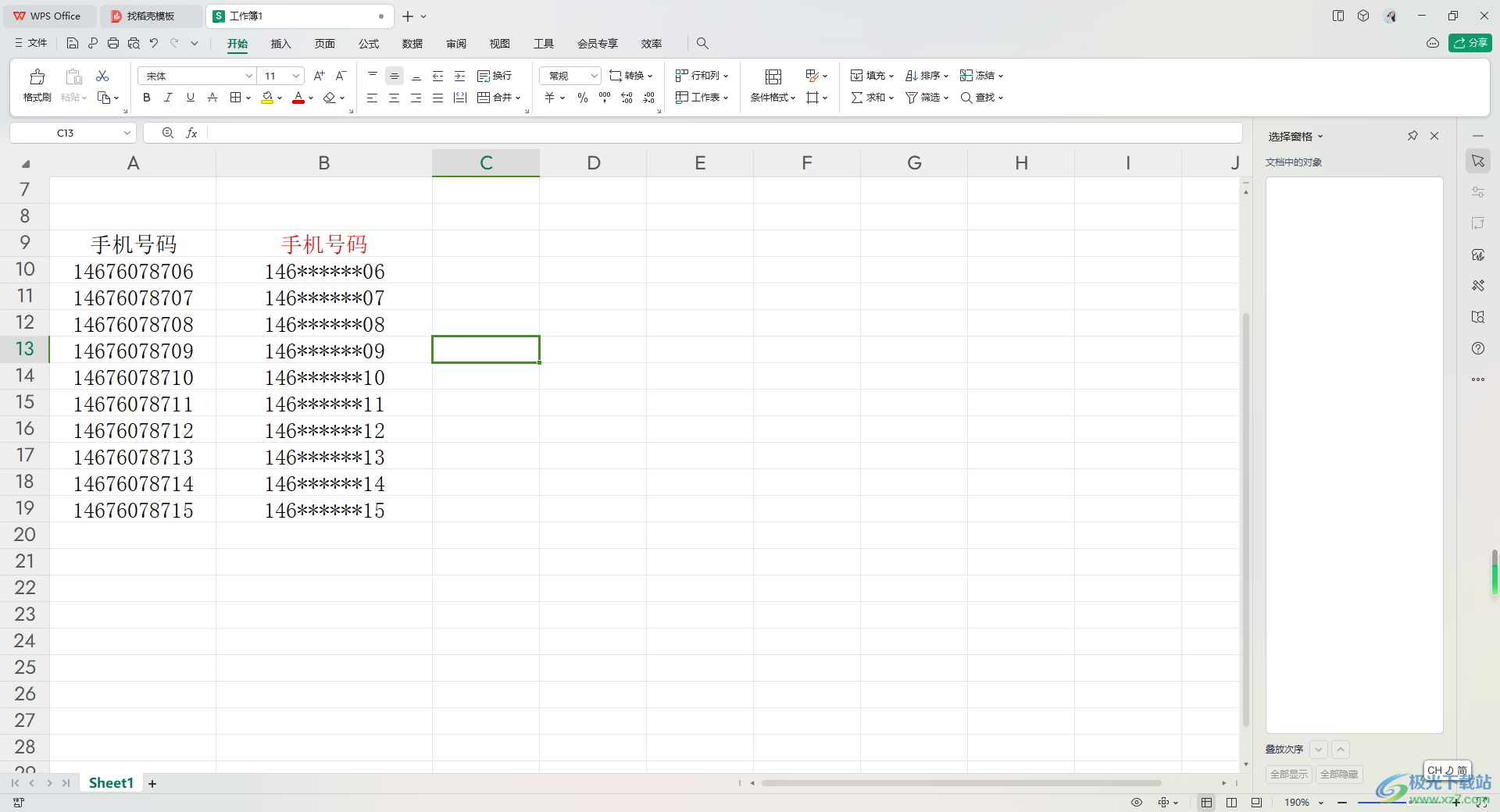Click the ribbon search magnifier icon
This screenshot has height=812, width=1500.
702,43
